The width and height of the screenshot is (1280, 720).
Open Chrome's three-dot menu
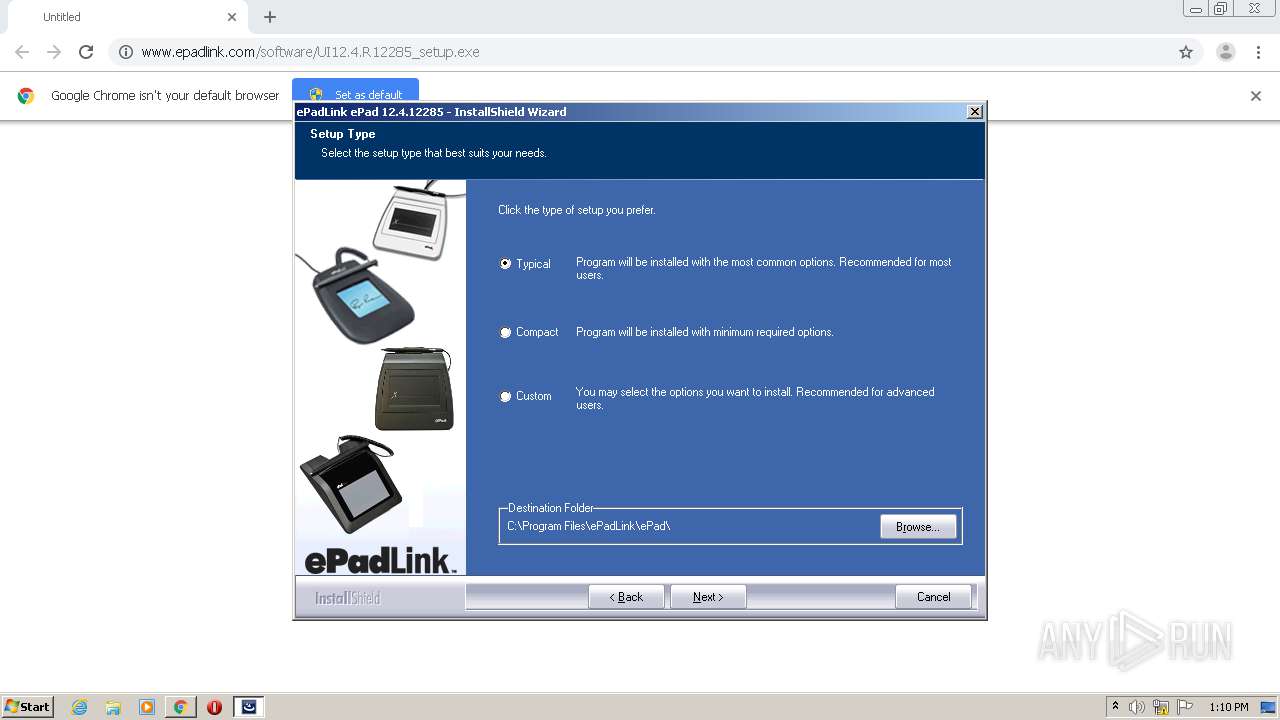pos(1259,52)
